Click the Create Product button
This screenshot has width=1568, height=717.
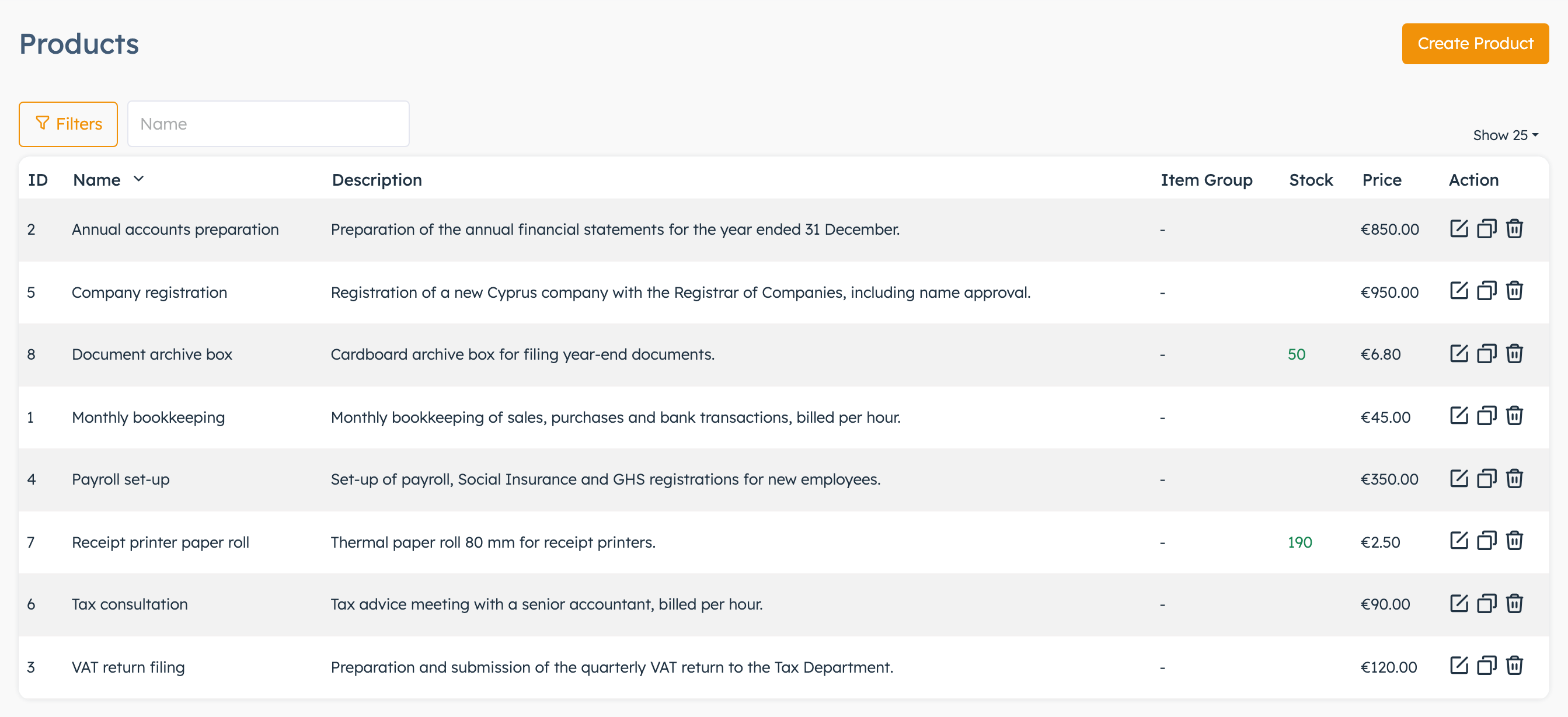1475,44
